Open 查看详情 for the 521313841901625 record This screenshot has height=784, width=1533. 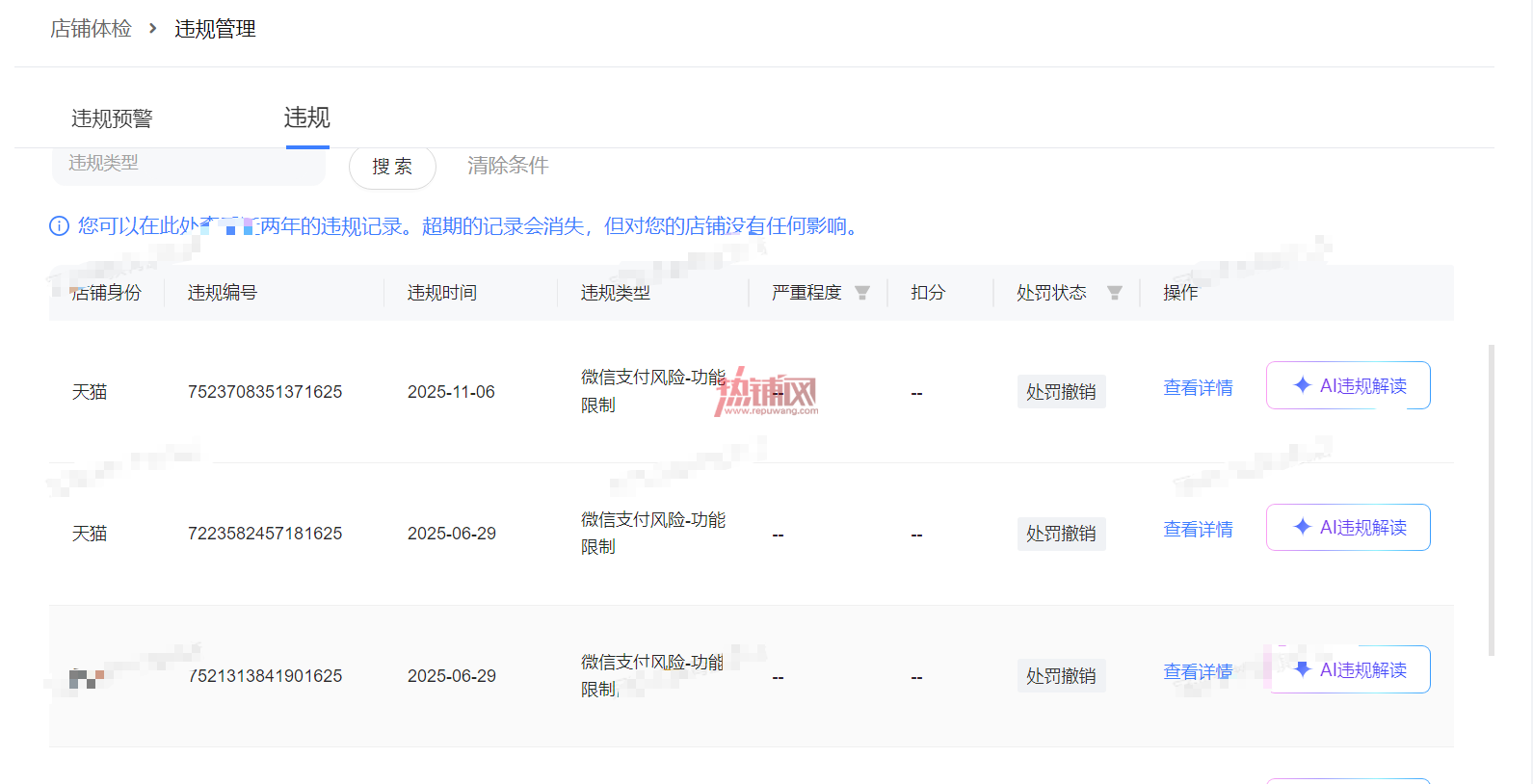click(1198, 672)
